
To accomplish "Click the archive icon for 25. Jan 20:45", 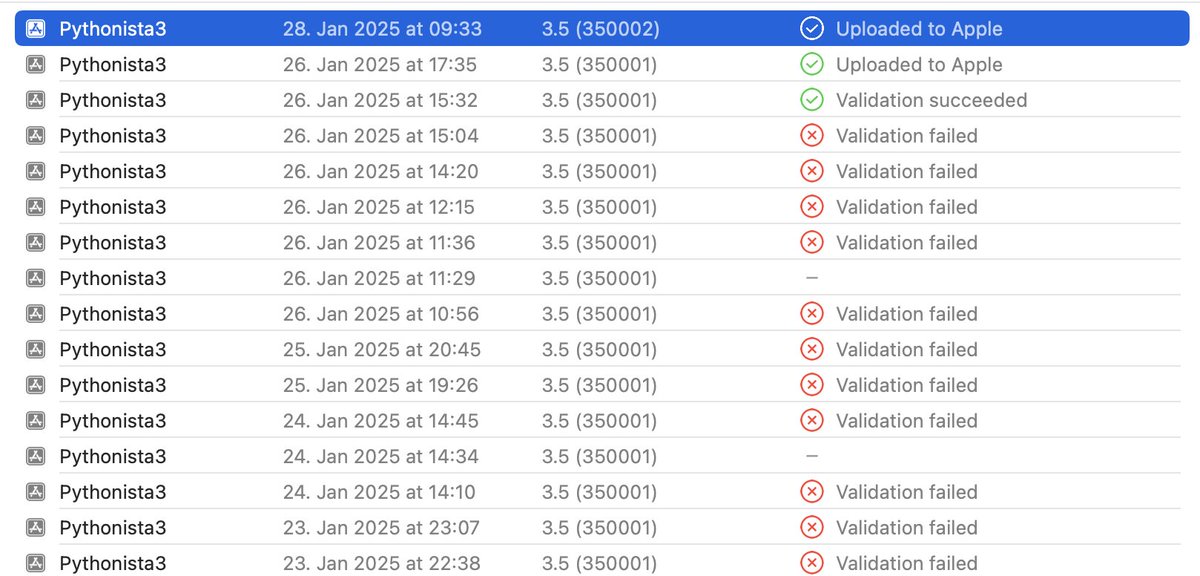I will coord(35,350).
